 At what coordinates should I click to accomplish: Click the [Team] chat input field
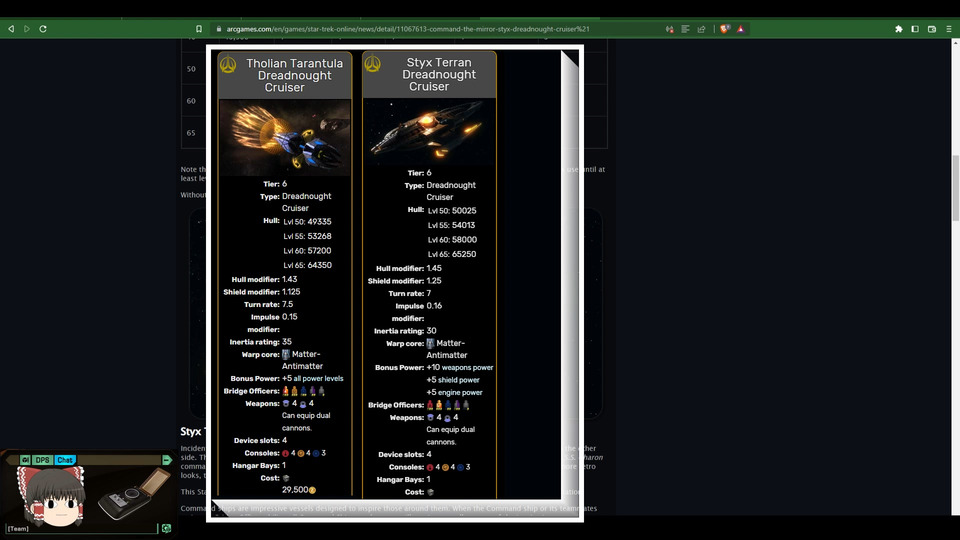coord(81,528)
